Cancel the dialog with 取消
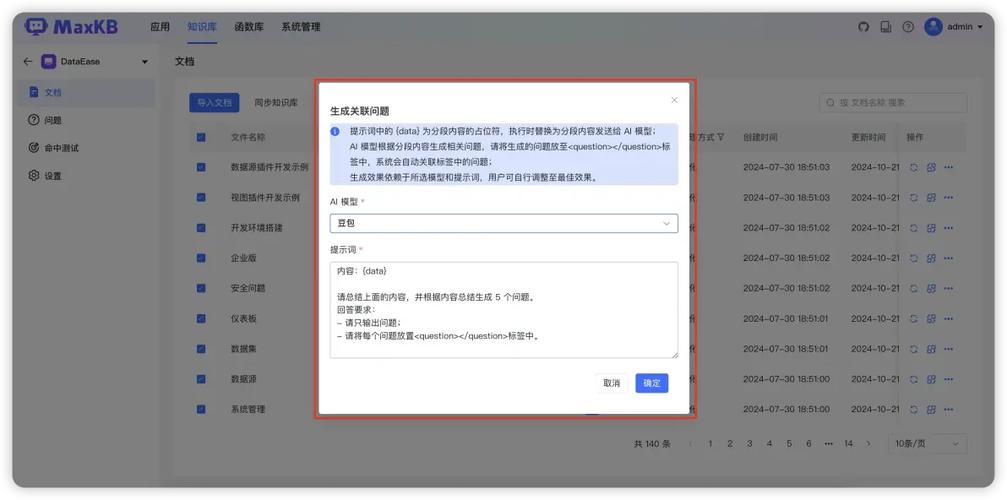1007x500 pixels. (611, 383)
